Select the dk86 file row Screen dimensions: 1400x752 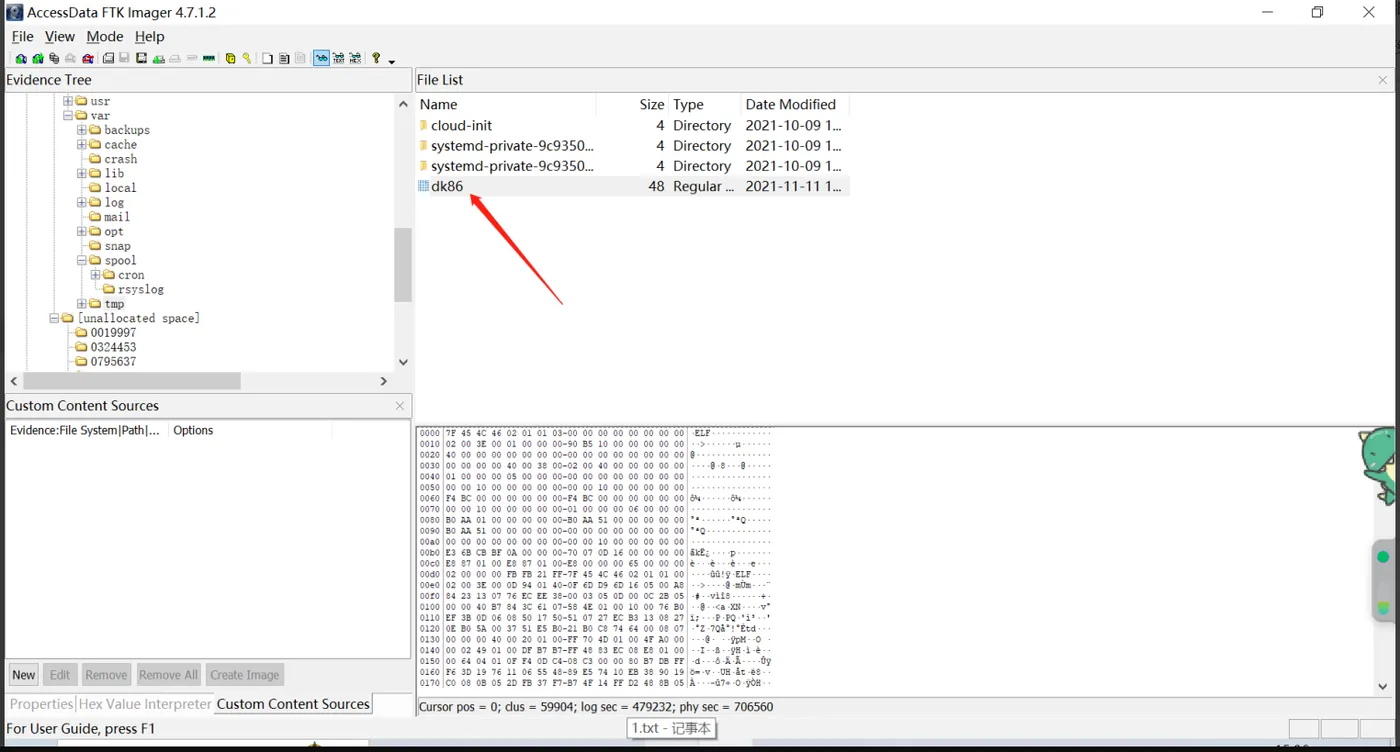(x=632, y=186)
